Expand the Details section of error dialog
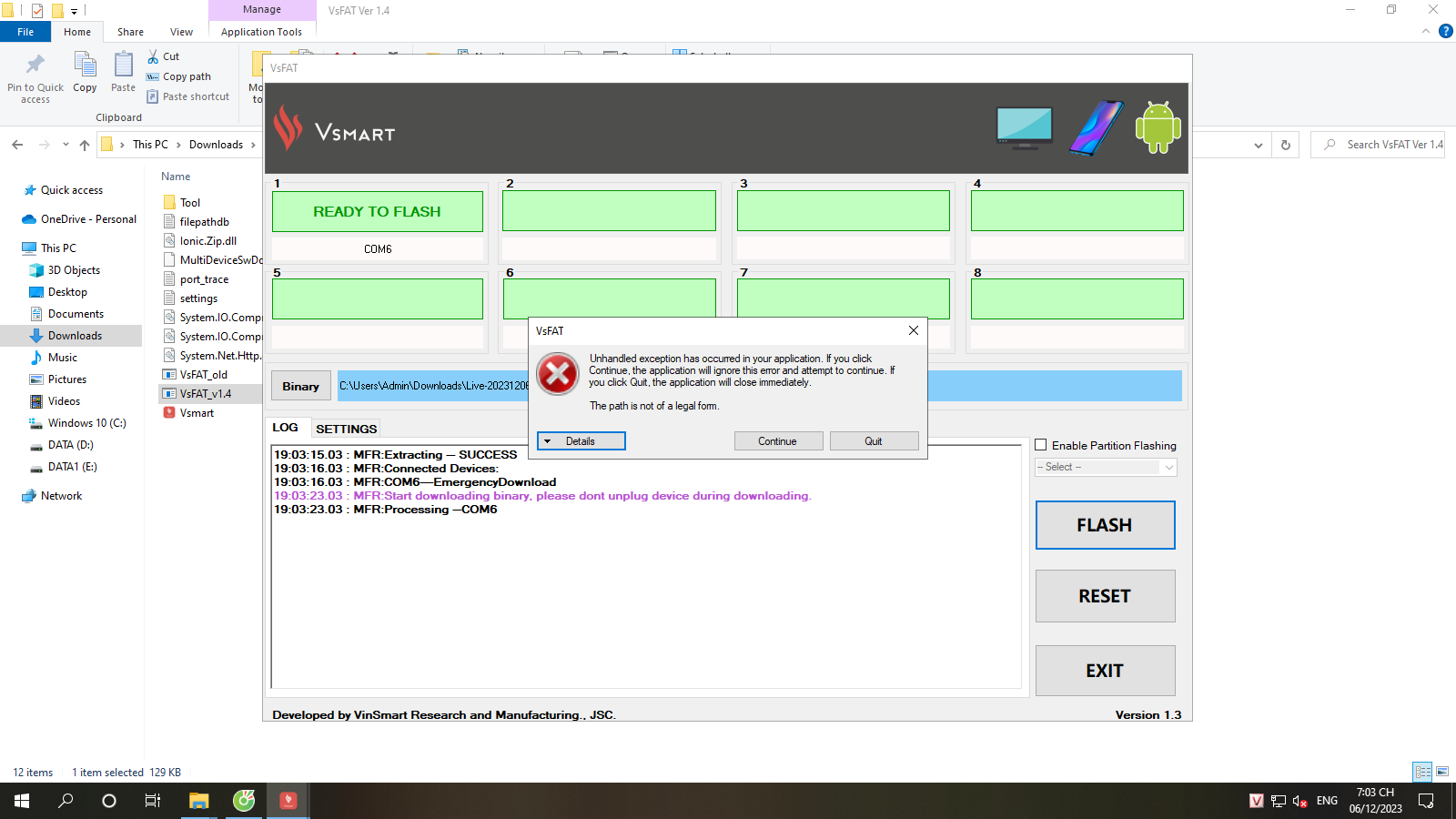 pyautogui.click(x=581, y=441)
